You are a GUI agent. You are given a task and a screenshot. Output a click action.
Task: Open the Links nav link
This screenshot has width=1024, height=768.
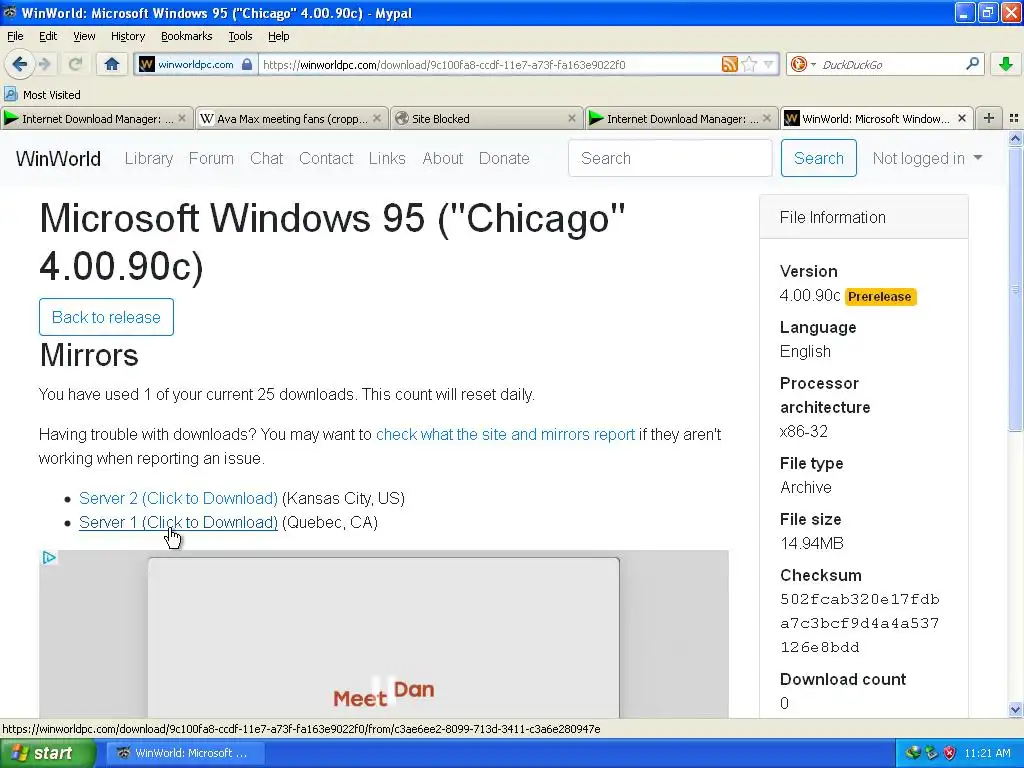(387, 158)
